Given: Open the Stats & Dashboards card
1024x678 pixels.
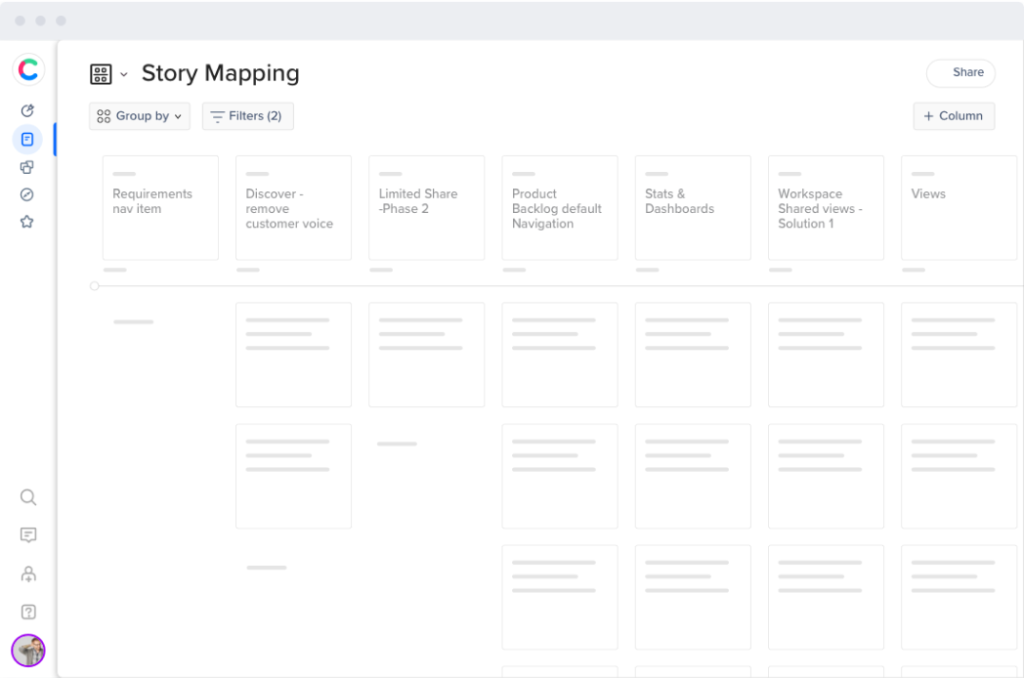Looking at the screenshot, I should click(x=692, y=207).
